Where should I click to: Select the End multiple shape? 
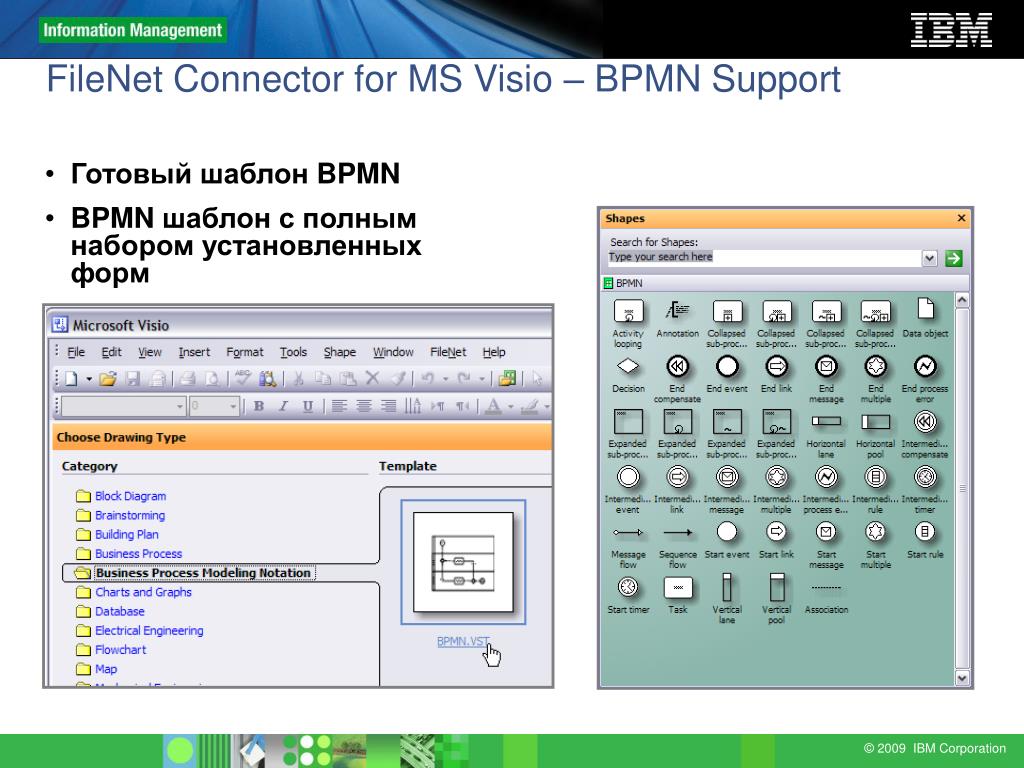pyautogui.click(x=876, y=366)
